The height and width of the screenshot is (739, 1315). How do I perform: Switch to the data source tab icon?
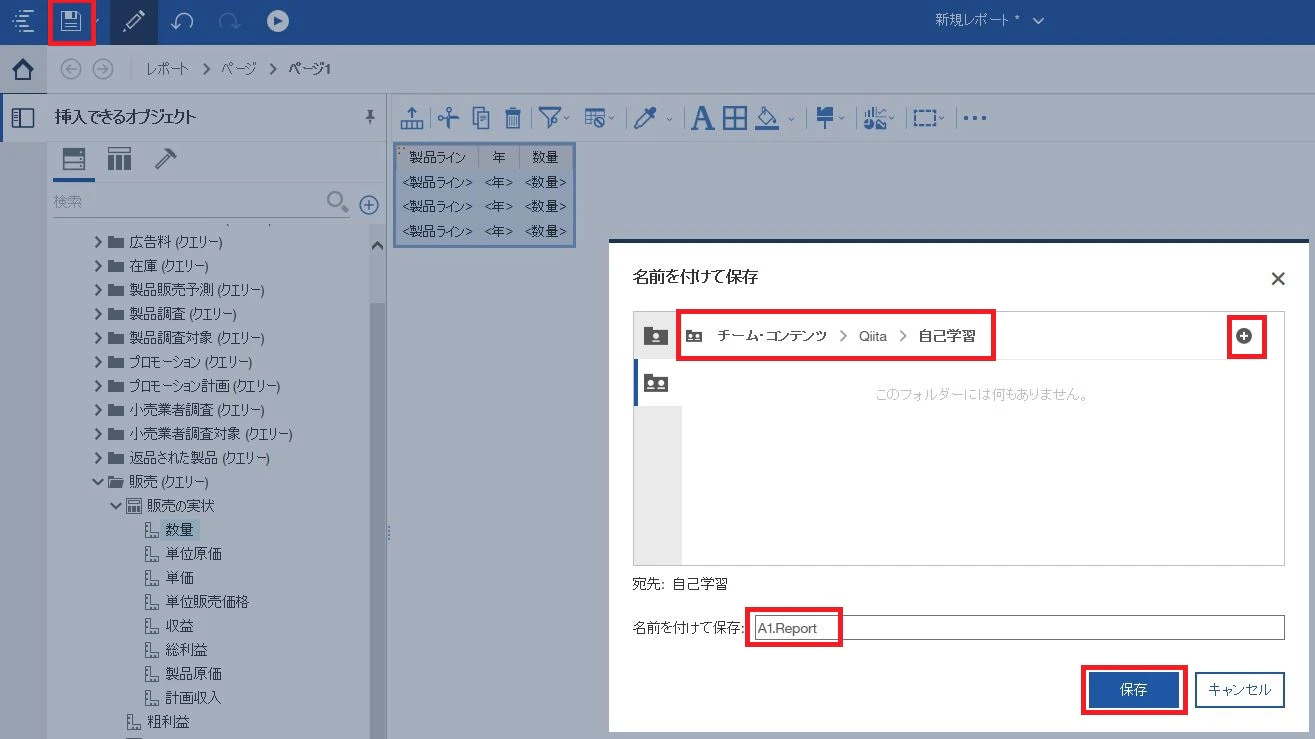74,159
